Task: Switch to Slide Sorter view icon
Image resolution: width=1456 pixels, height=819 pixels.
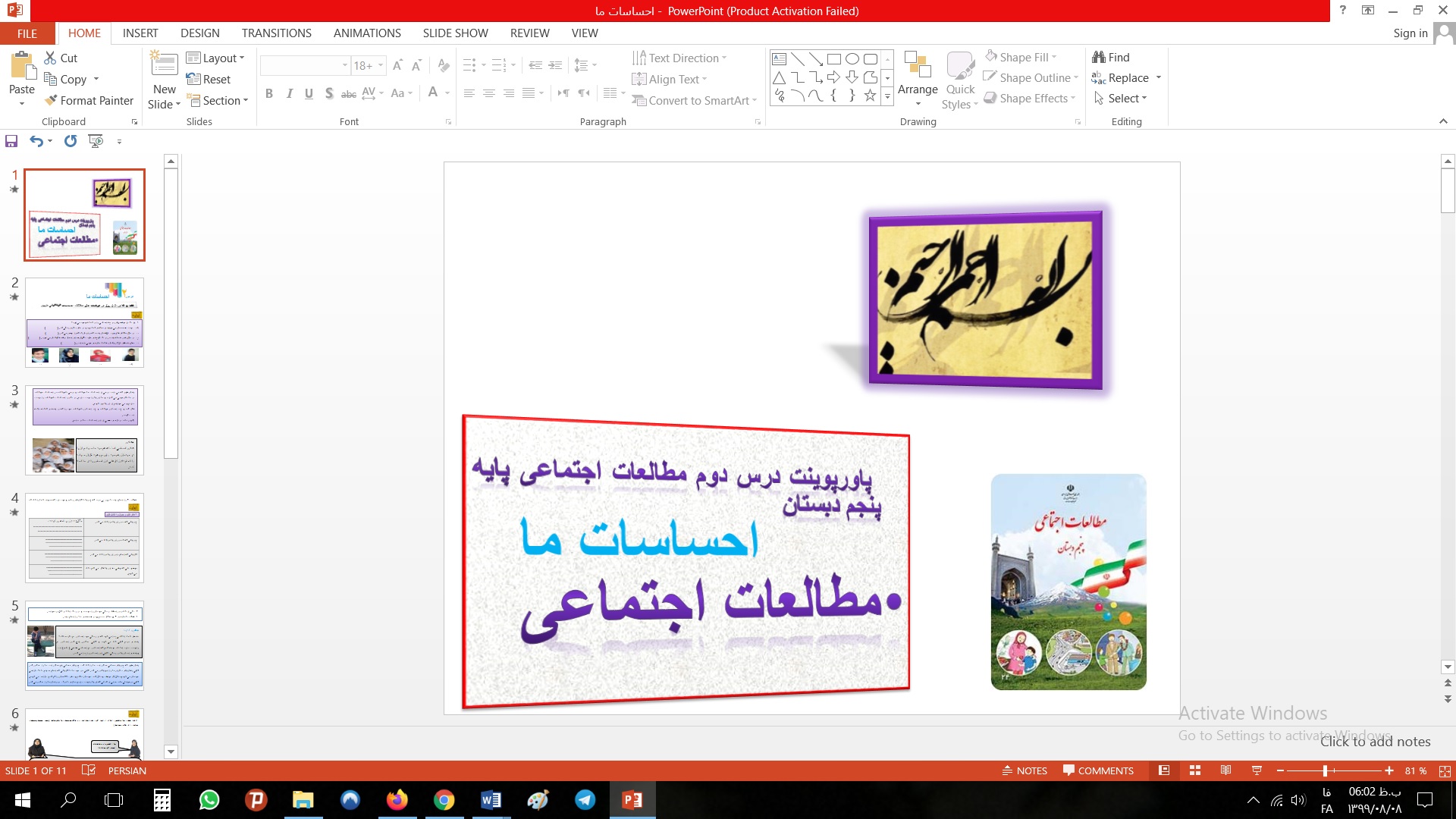Action: [1195, 770]
